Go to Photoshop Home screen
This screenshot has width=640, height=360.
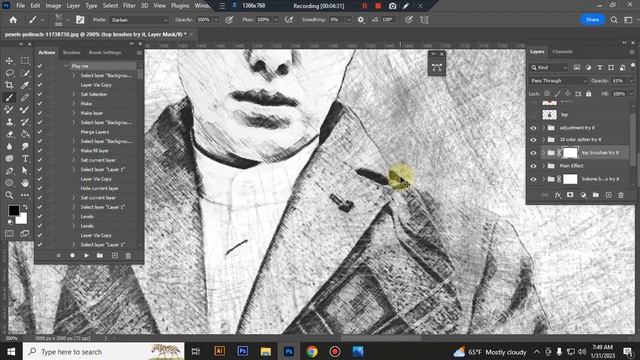(x=13, y=20)
